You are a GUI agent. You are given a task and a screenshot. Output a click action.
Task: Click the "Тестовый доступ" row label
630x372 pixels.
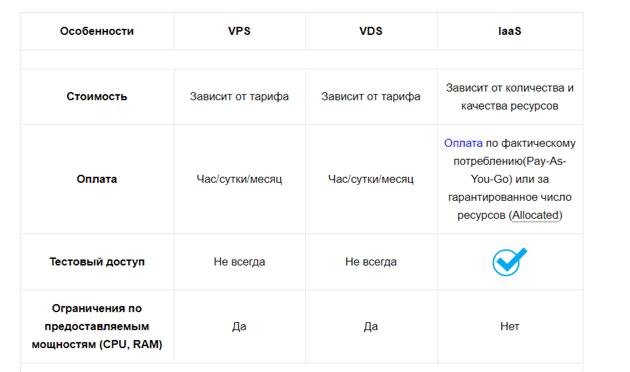tap(97, 262)
